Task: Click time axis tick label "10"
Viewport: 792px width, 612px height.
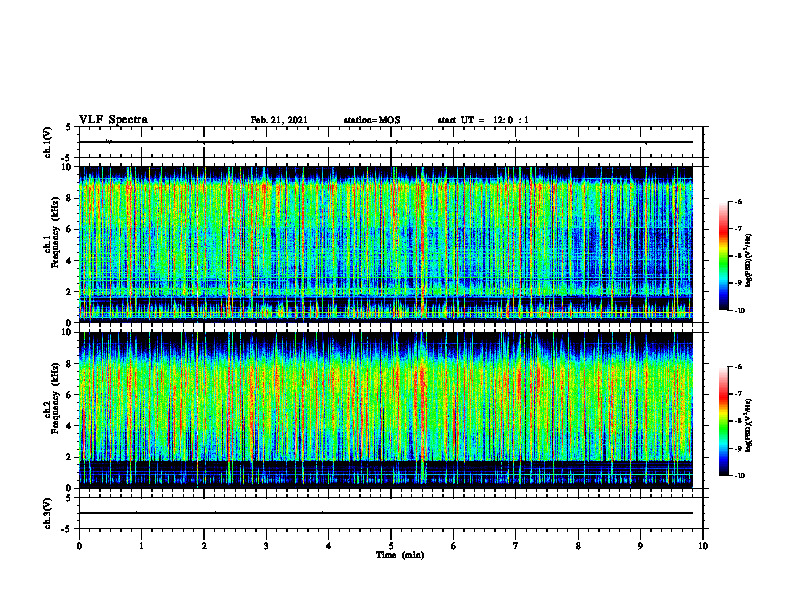Action: [703, 546]
